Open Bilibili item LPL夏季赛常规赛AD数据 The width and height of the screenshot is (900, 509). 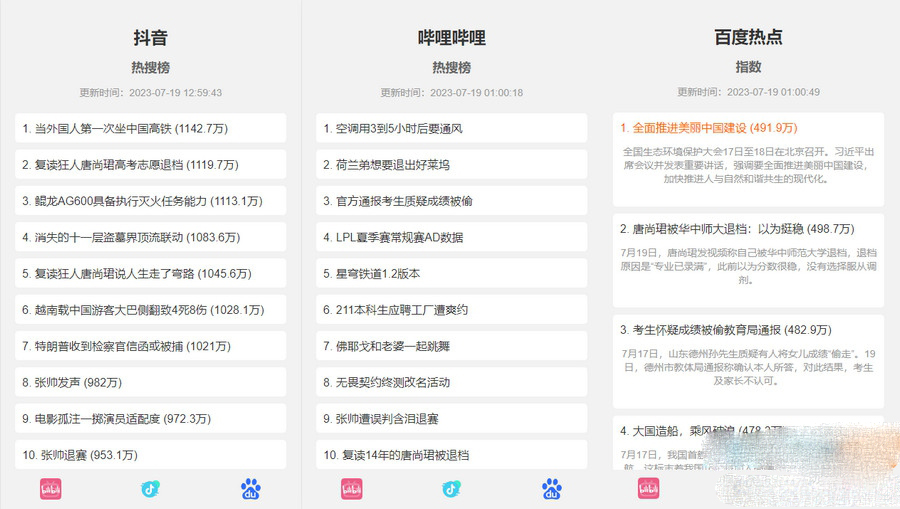451,237
